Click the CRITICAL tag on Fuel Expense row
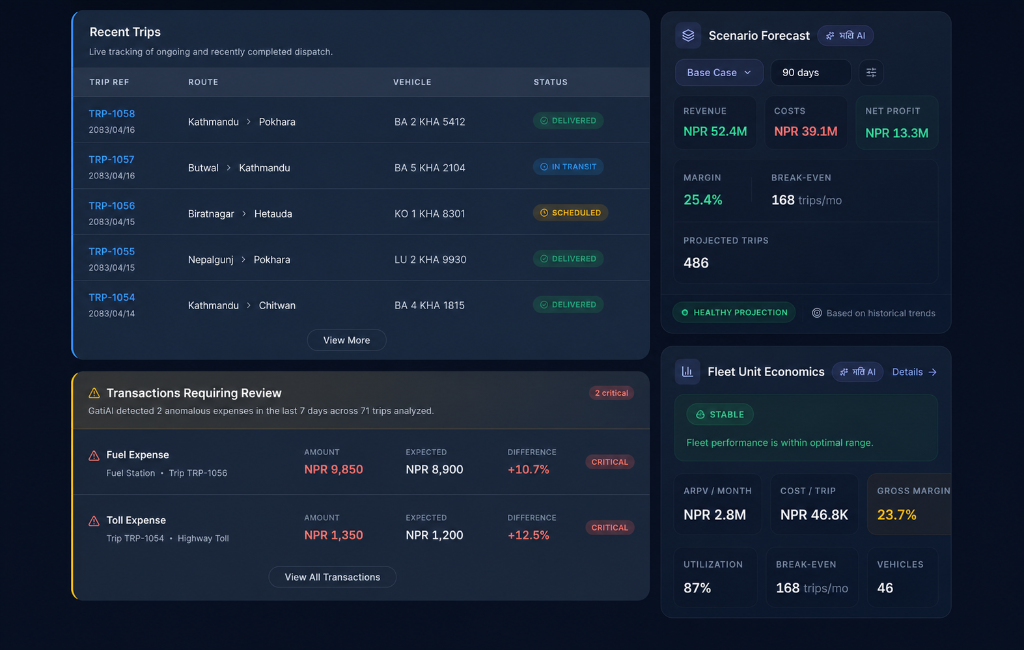Image resolution: width=1024 pixels, height=650 pixels. coord(609,462)
